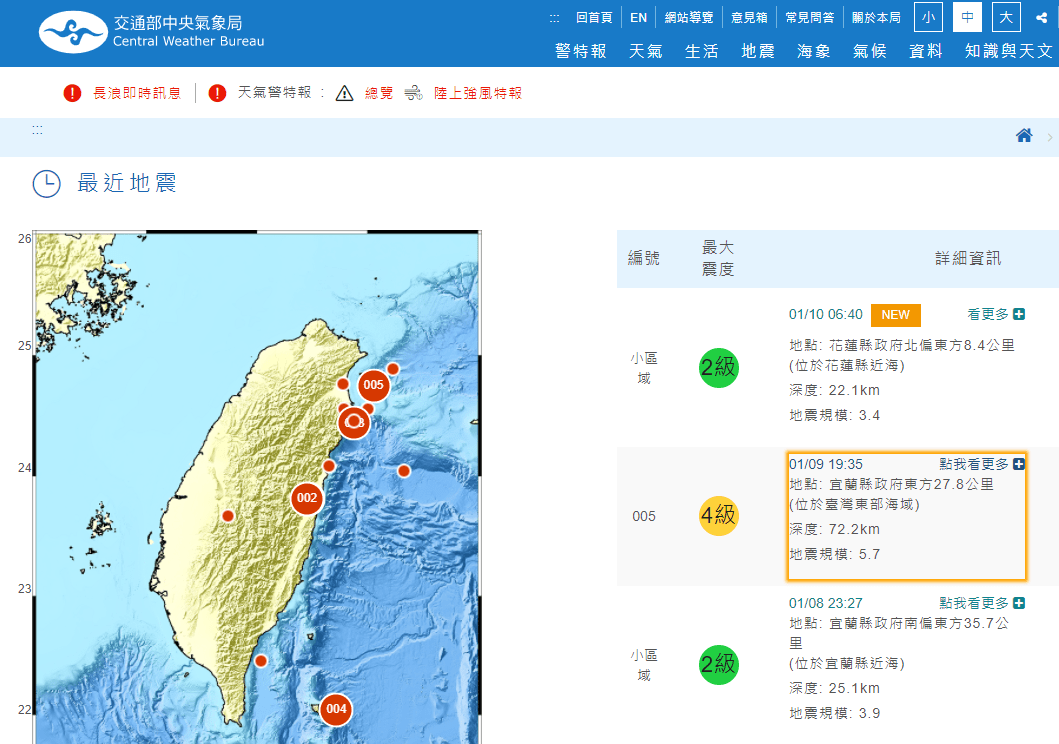Click the orange NEW tag on 01/10 06:40
This screenshot has width=1059, height=744.
click(896, 315)
